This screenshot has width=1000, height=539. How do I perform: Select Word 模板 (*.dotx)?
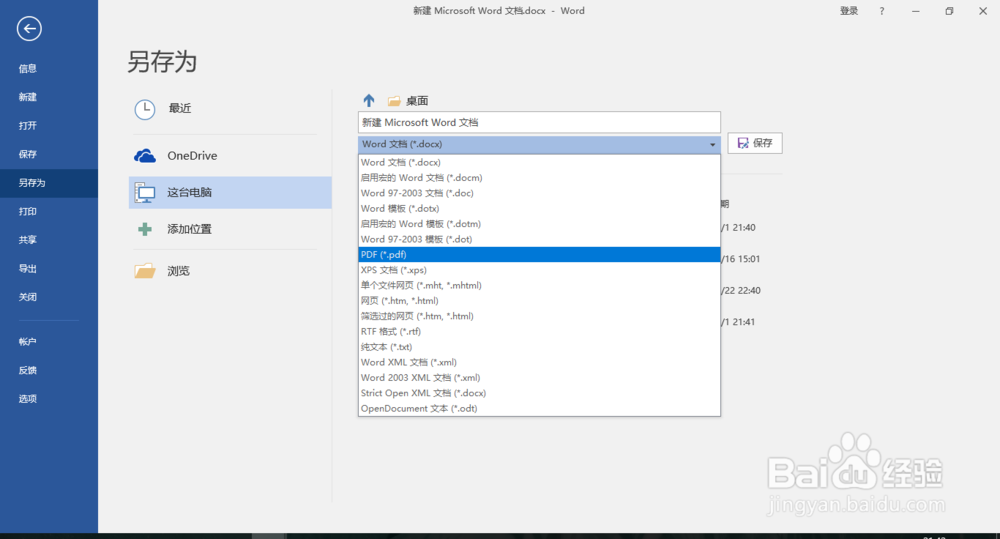[540, 209]
